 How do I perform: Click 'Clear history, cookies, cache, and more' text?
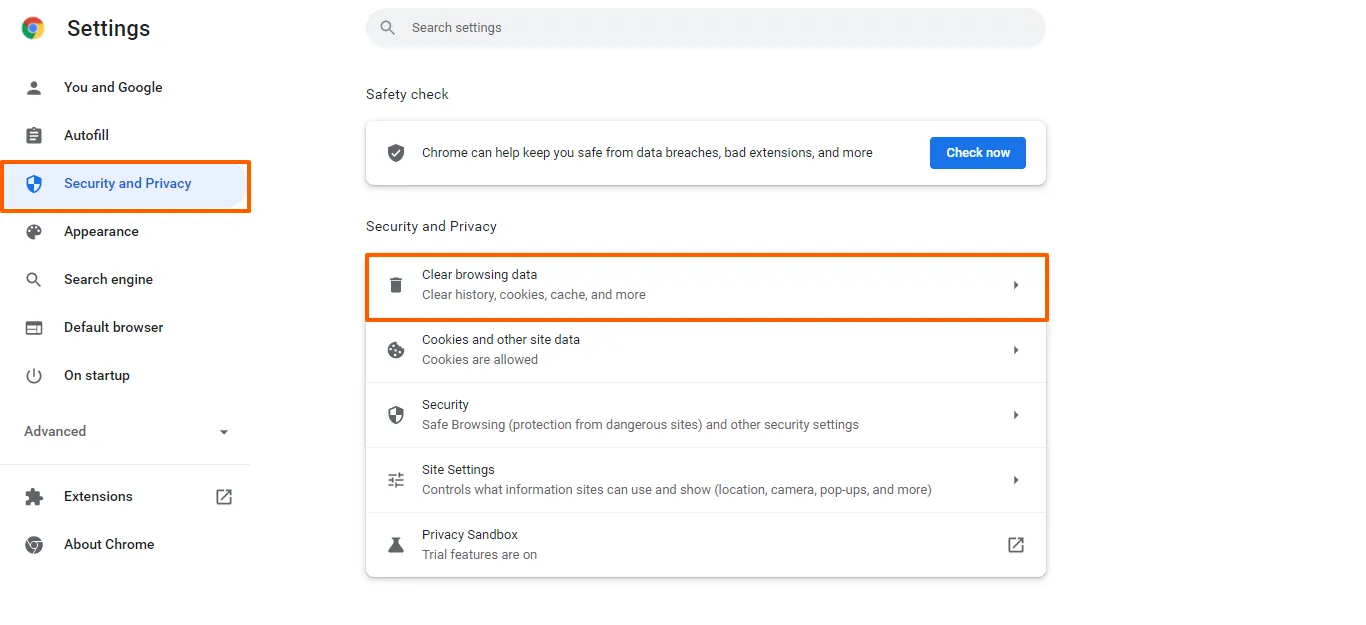pos(534,295)
